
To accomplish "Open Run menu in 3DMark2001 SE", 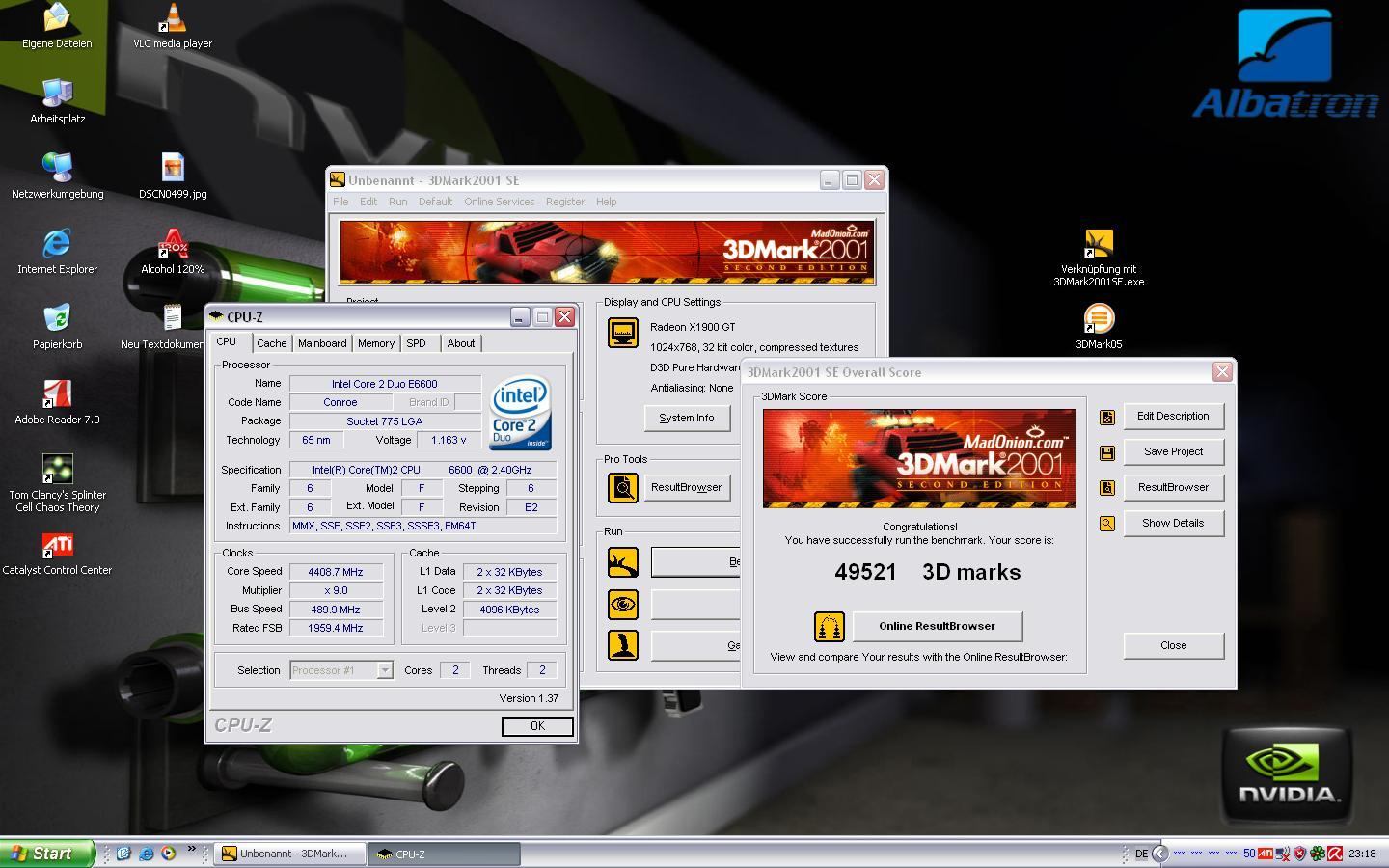I will pos(397,202).
